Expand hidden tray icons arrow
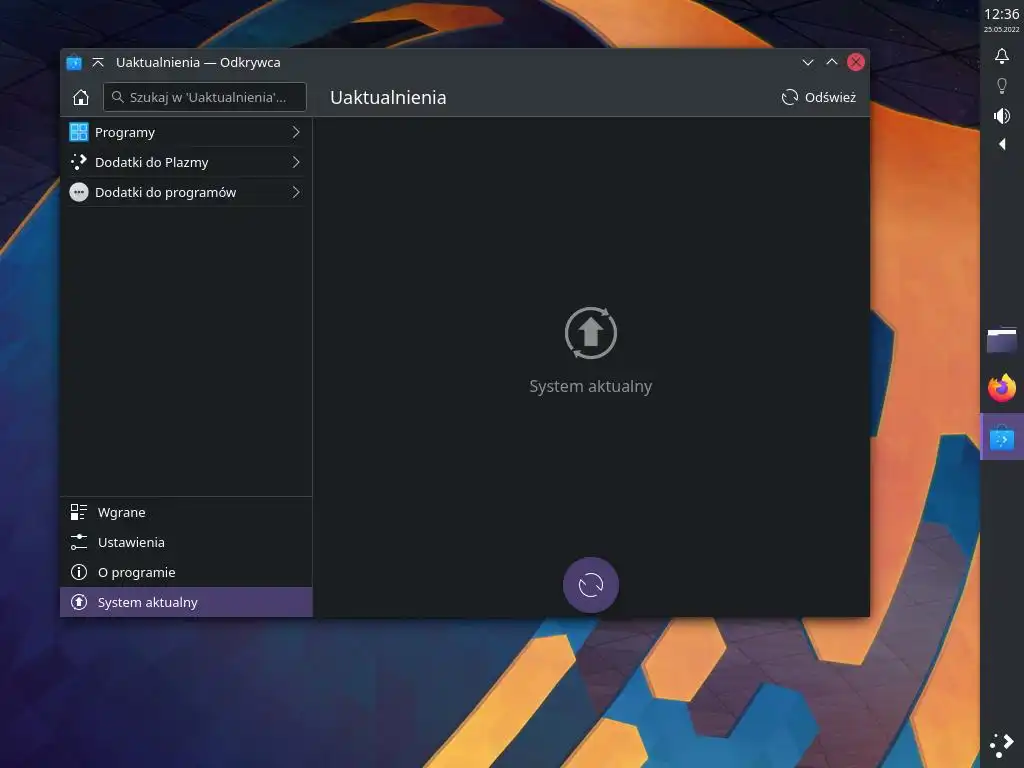 [x=1002, y=144]
